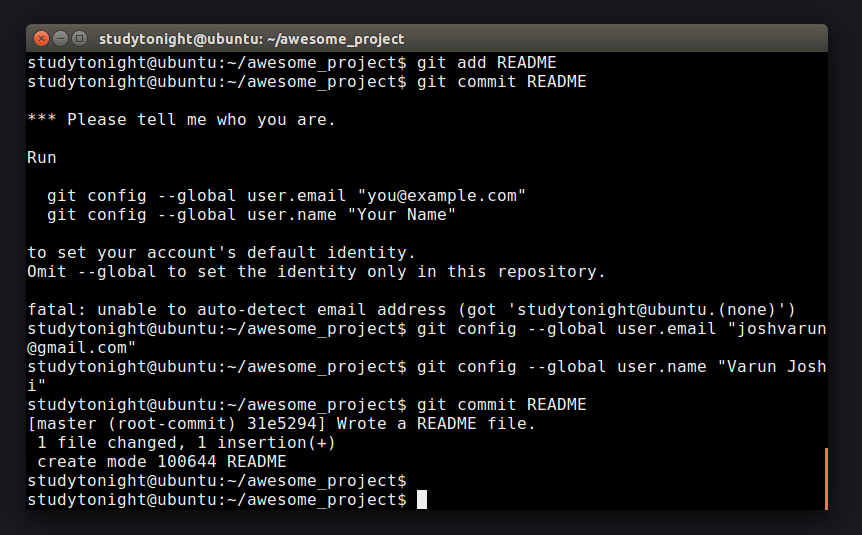
Task: Click the 'Please tell me who you are' message
Action: point(181,120)
